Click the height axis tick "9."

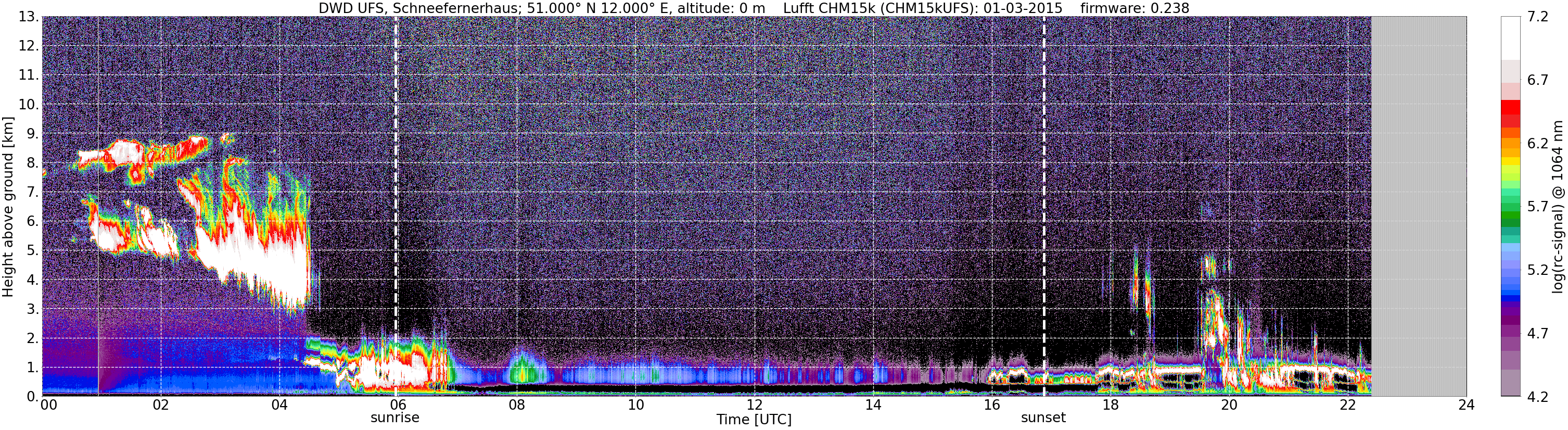point(32,134)
